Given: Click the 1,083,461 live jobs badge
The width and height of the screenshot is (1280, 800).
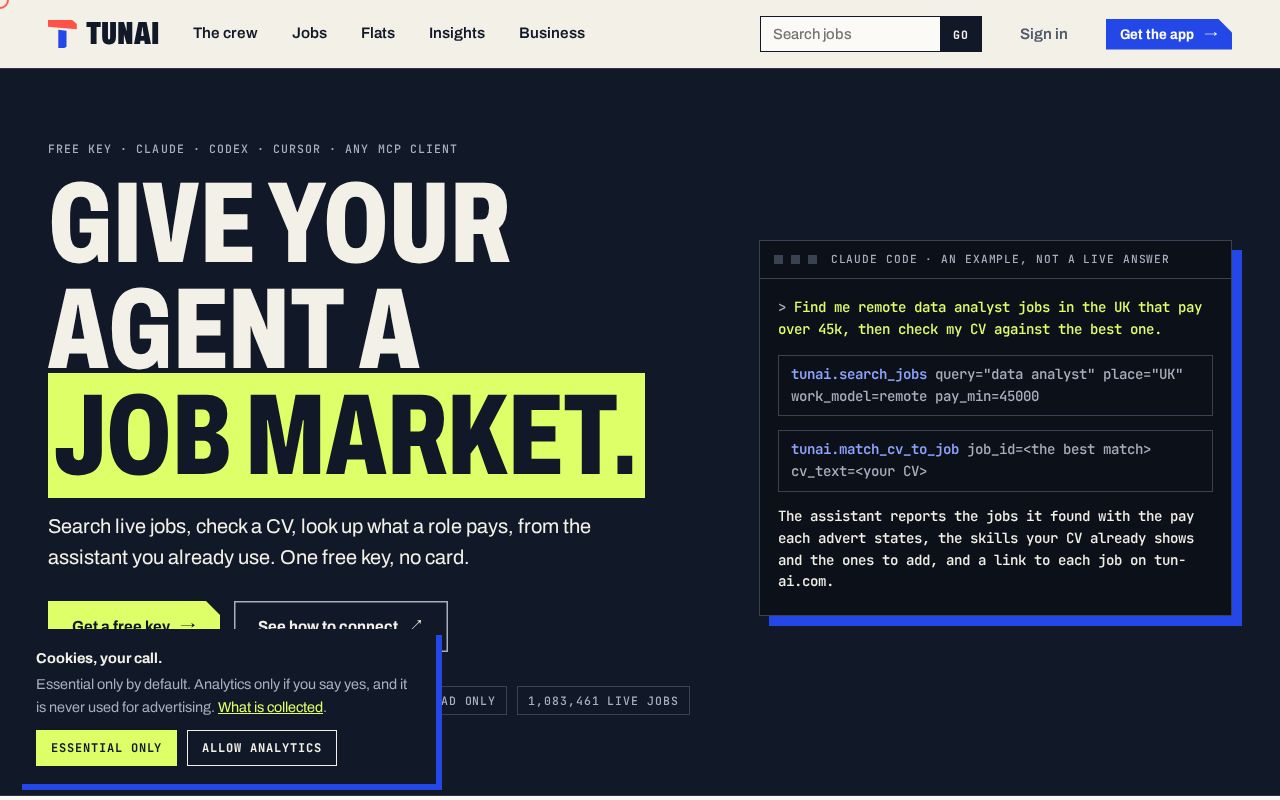Looking at the screenshot, I should (603, 701).
